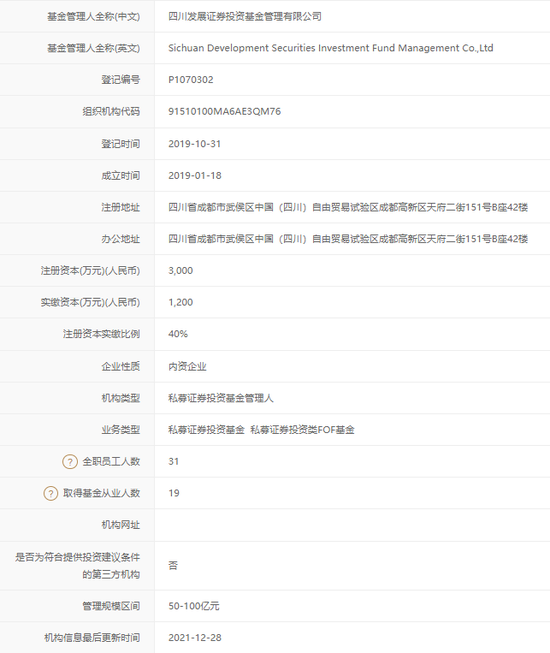Click the label 机构类型
This screenshot has height=653, width=550.
click(x=121, y=398)
